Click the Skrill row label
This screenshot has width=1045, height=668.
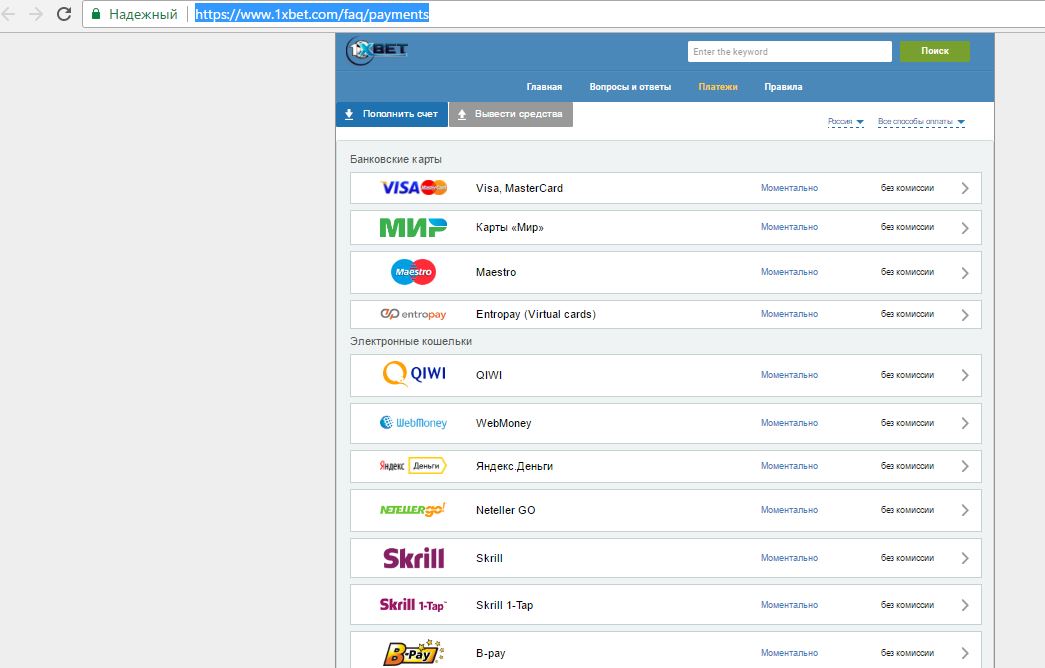(x=489, y=558)
